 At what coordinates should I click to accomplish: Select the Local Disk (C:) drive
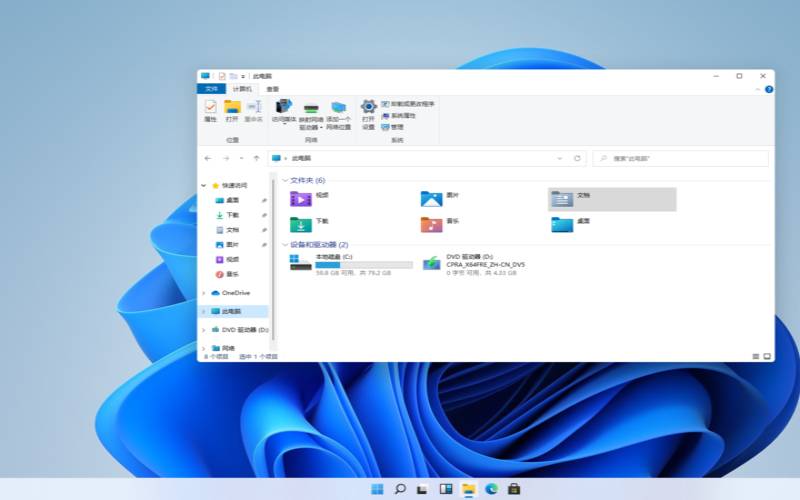click(x=351, y=264)
